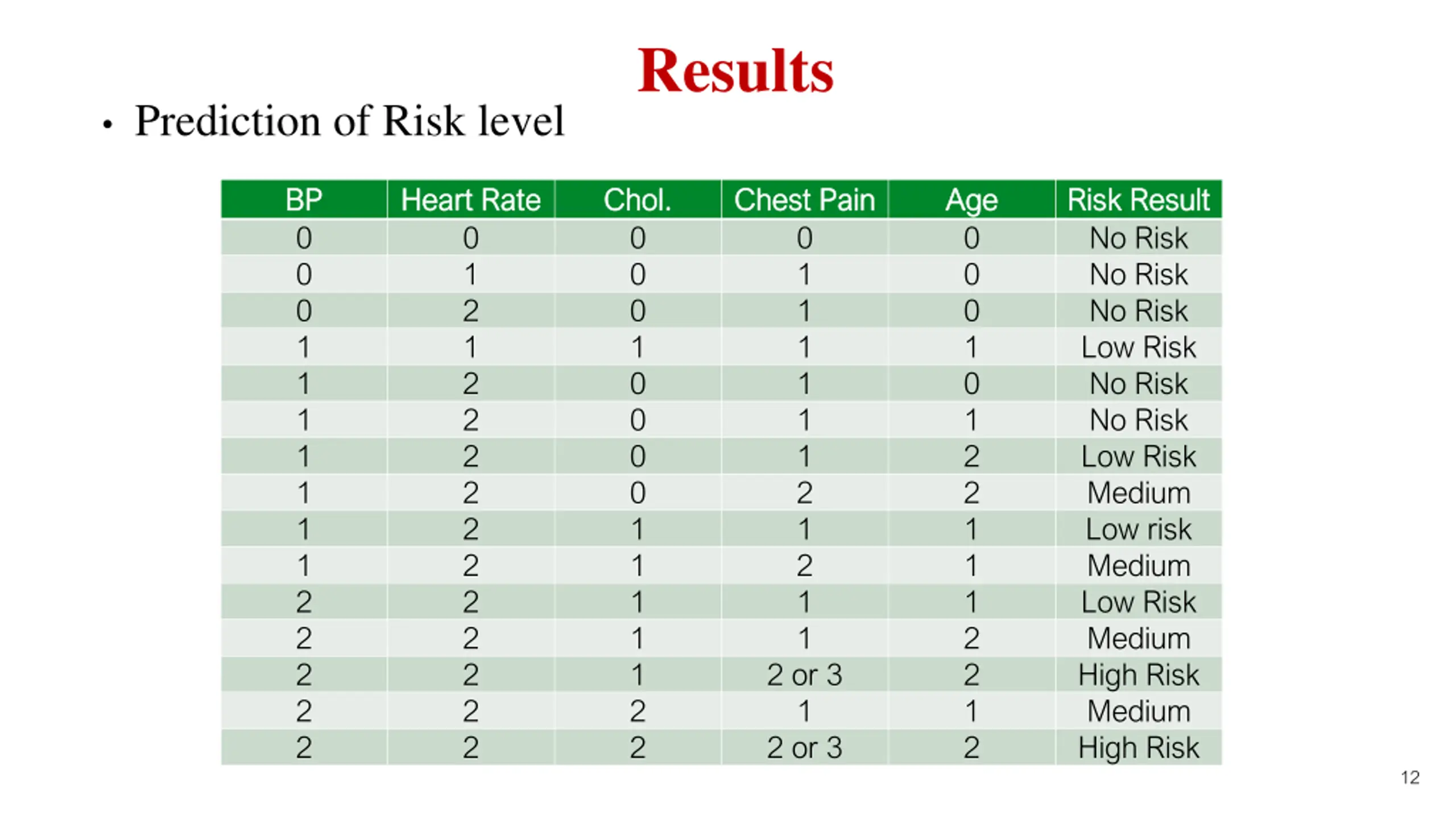
Task: Click the Chol. value 2 in the last row
Action: coord(638,747)
